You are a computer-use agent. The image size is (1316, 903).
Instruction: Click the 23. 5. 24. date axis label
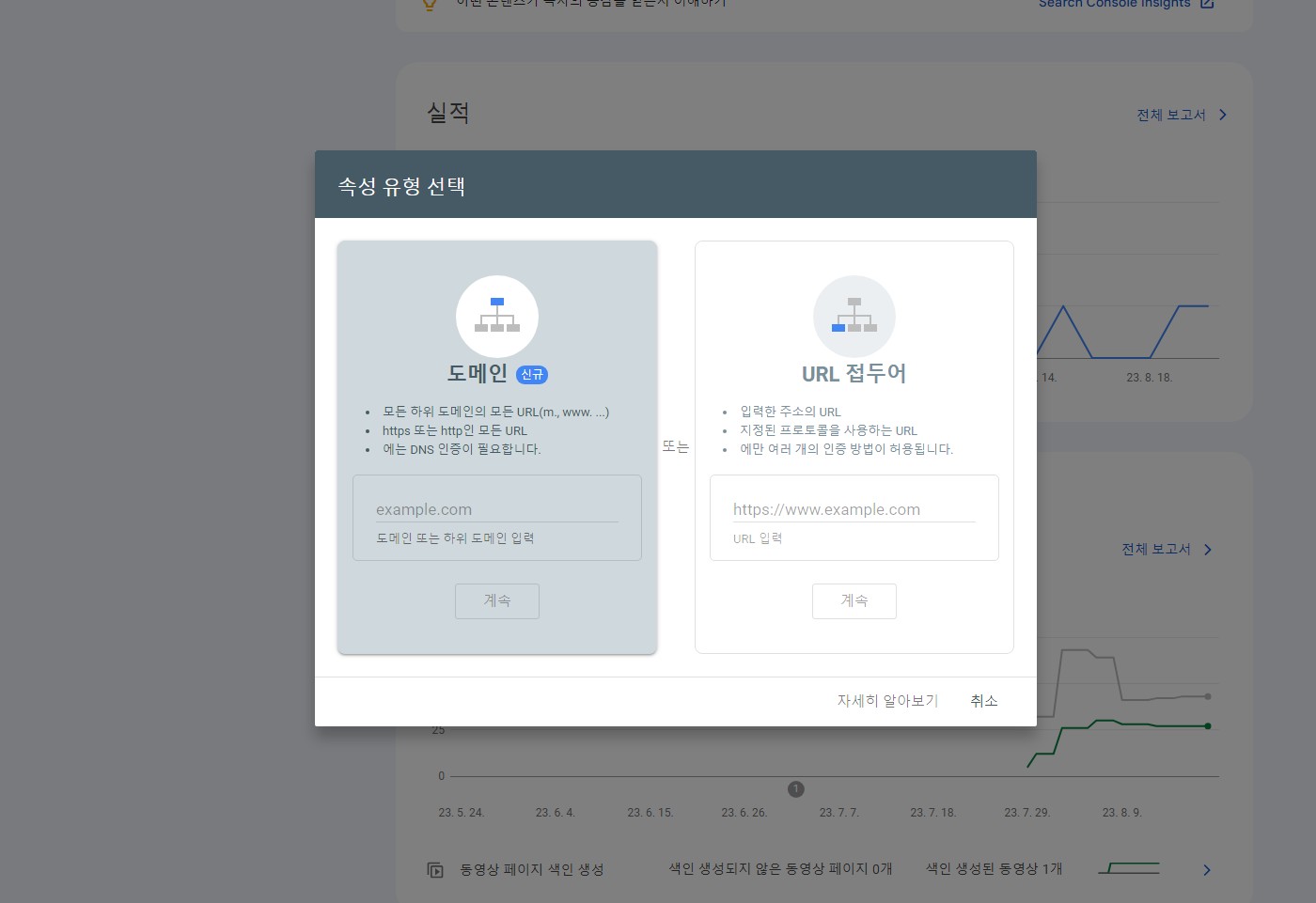click(x=462, y=813)
